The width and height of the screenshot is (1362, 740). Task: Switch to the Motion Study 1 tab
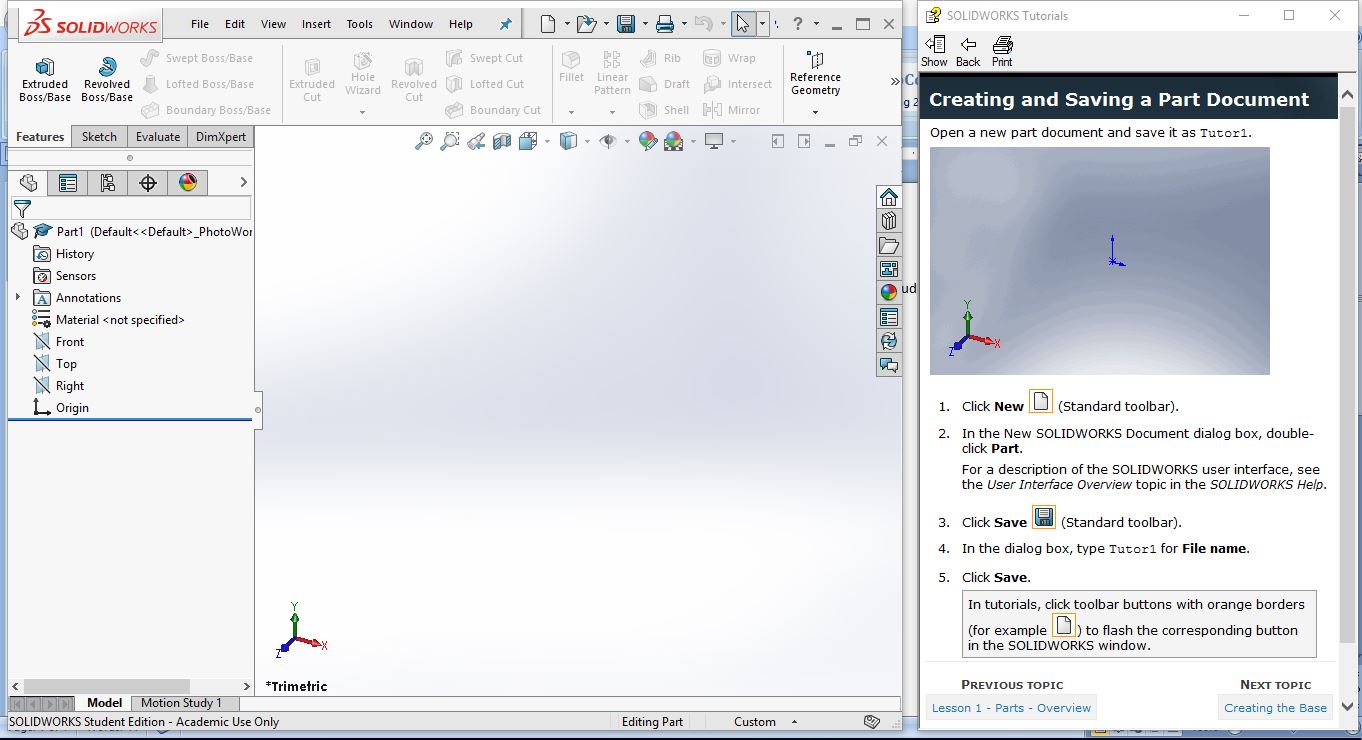181,703
